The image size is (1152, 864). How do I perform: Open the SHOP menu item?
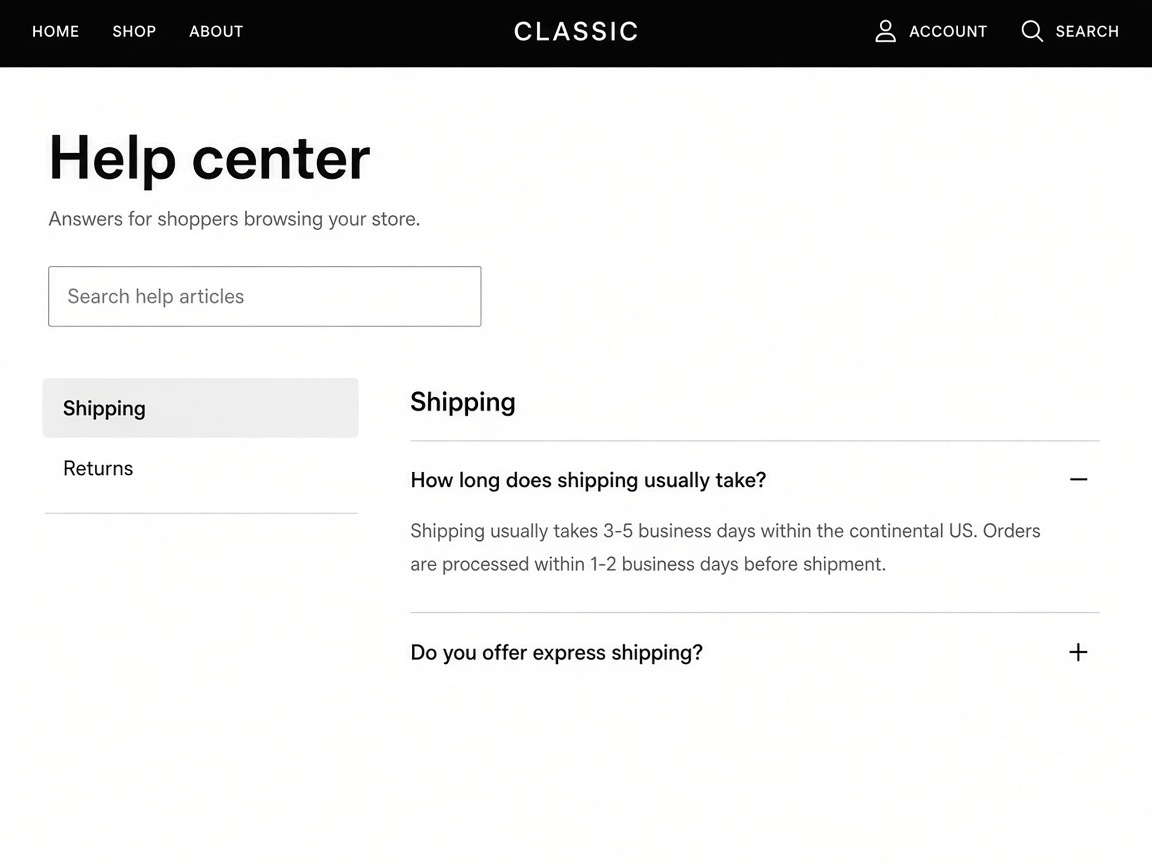click(134, 32)
